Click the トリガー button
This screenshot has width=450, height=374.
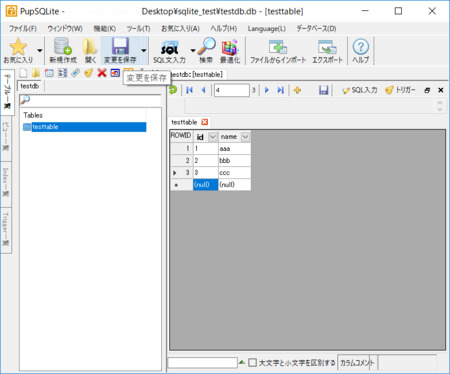coord(400,90)
